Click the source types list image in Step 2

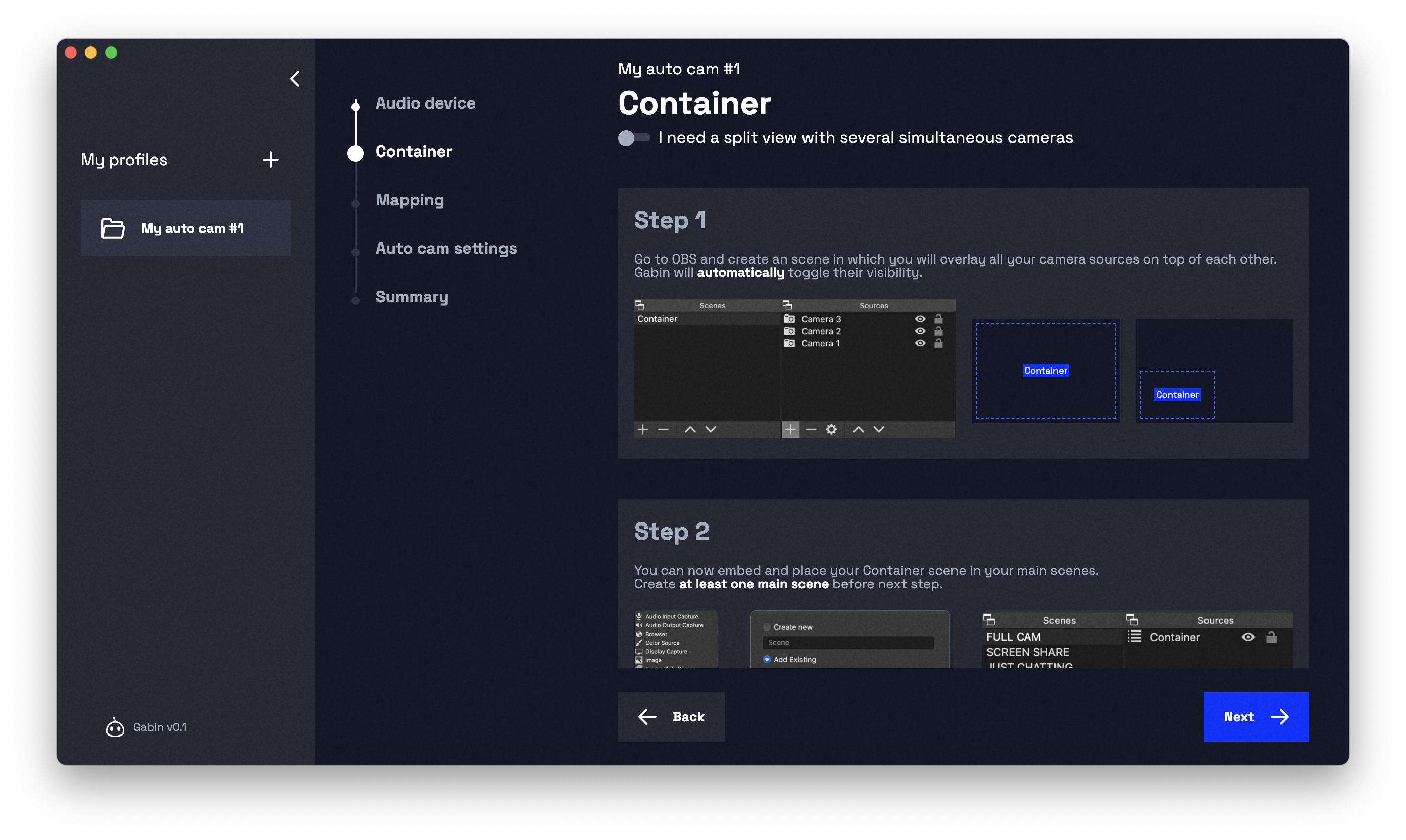pos(676,640)
